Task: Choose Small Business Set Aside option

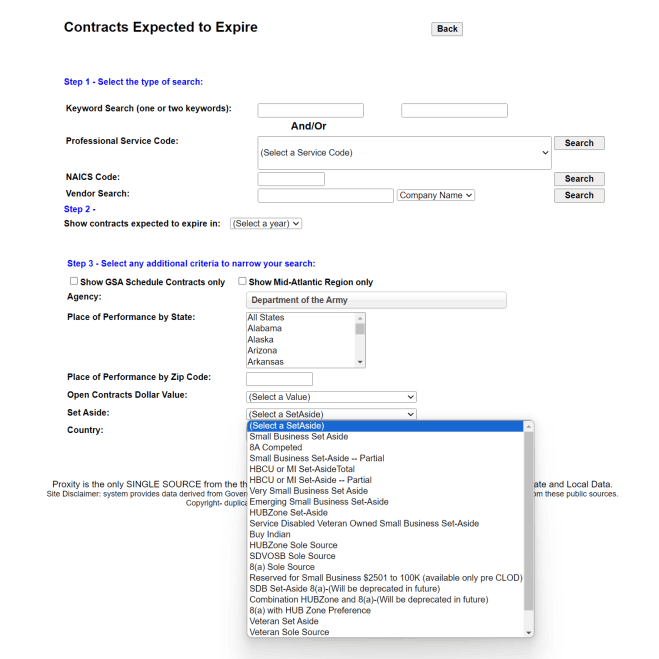Action: click(x=385, y=437)
